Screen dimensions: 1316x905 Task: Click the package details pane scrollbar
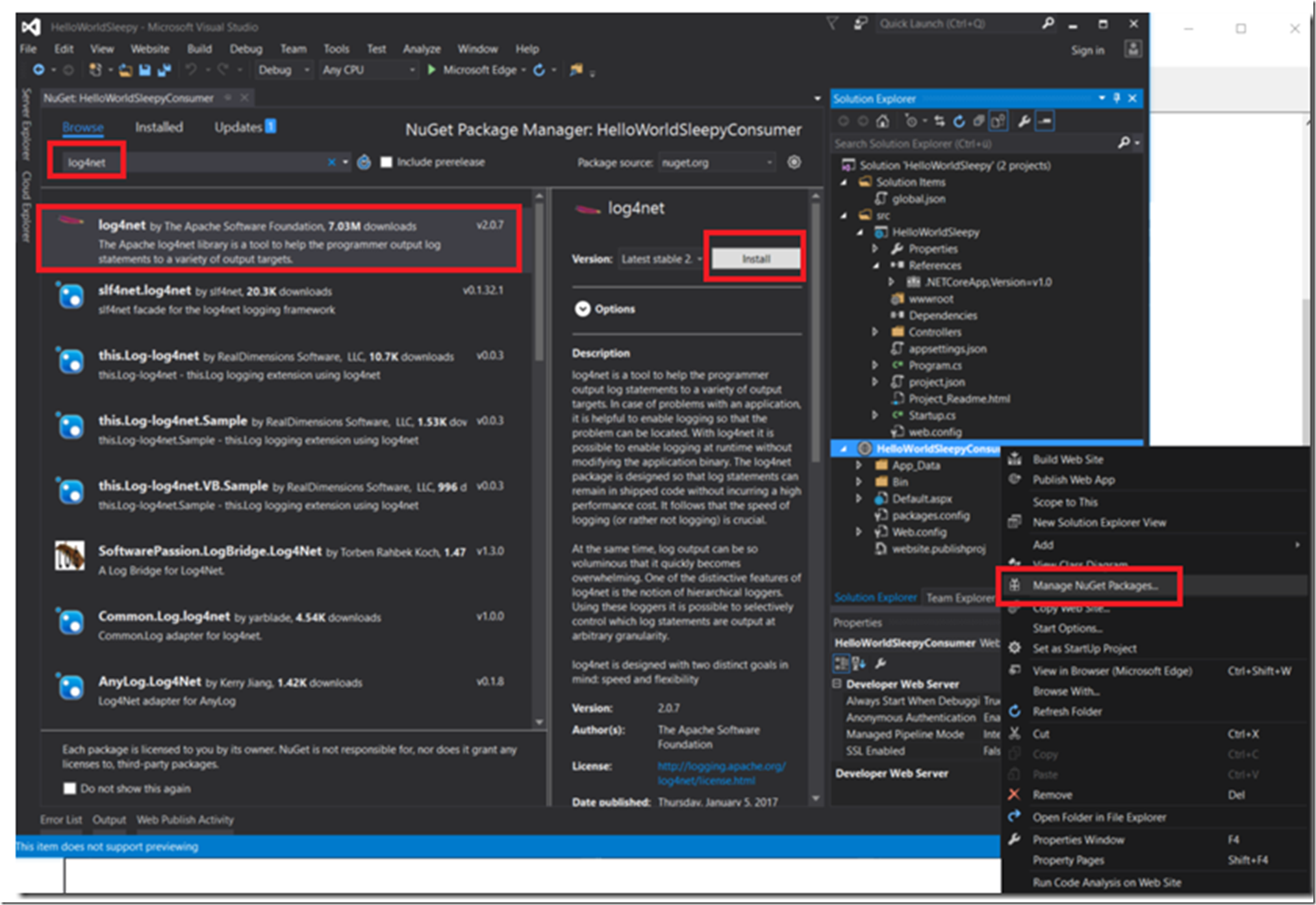click(x=816, y=331)
